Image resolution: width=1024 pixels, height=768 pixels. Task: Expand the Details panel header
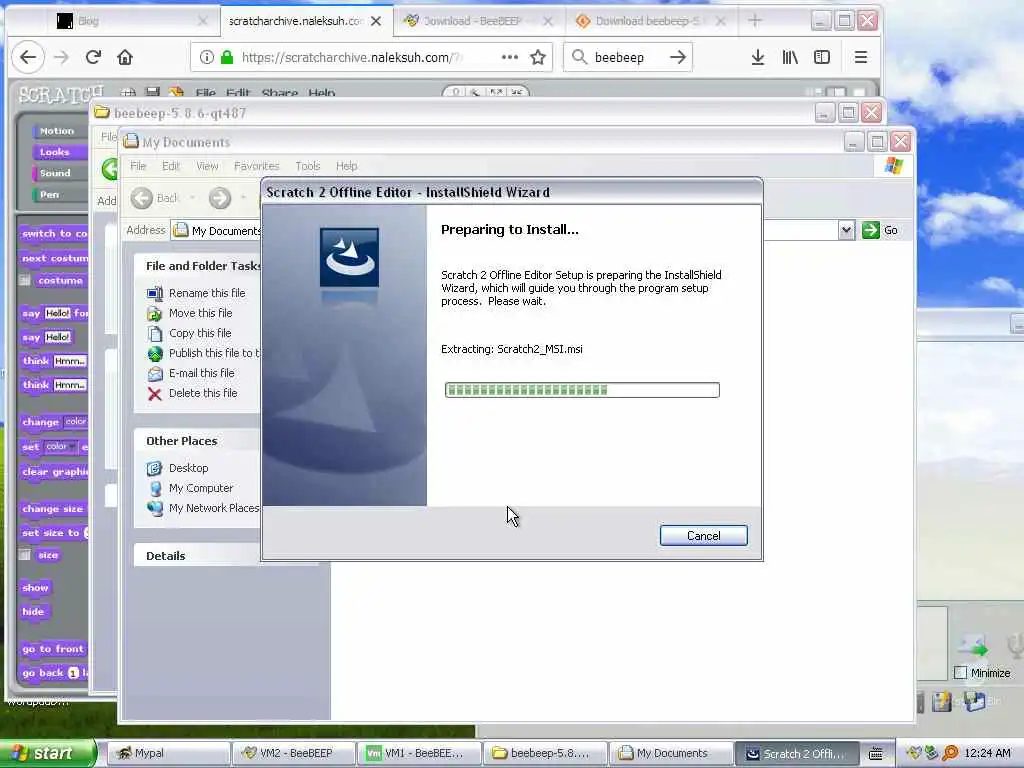tap(197, 556)
